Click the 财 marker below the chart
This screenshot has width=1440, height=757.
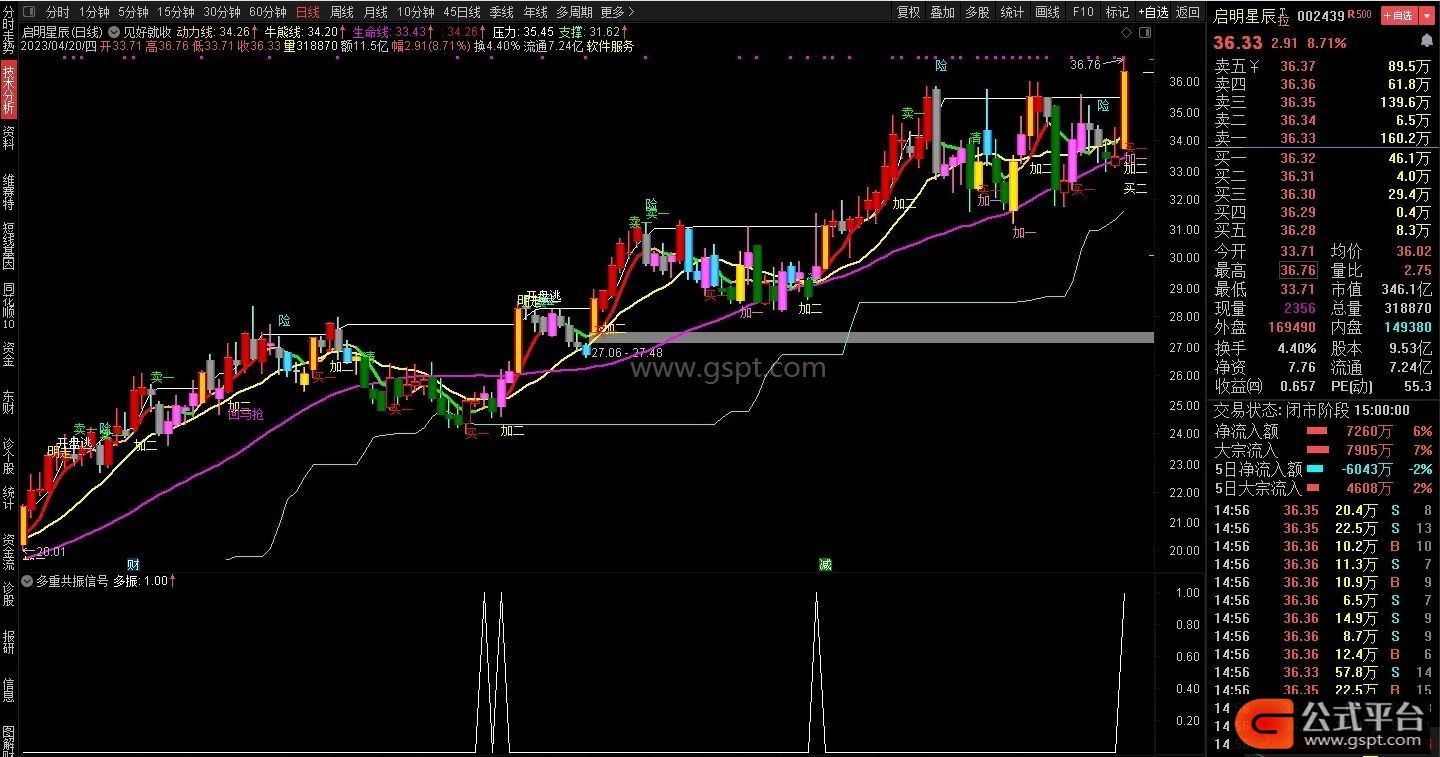pos(133,565)
